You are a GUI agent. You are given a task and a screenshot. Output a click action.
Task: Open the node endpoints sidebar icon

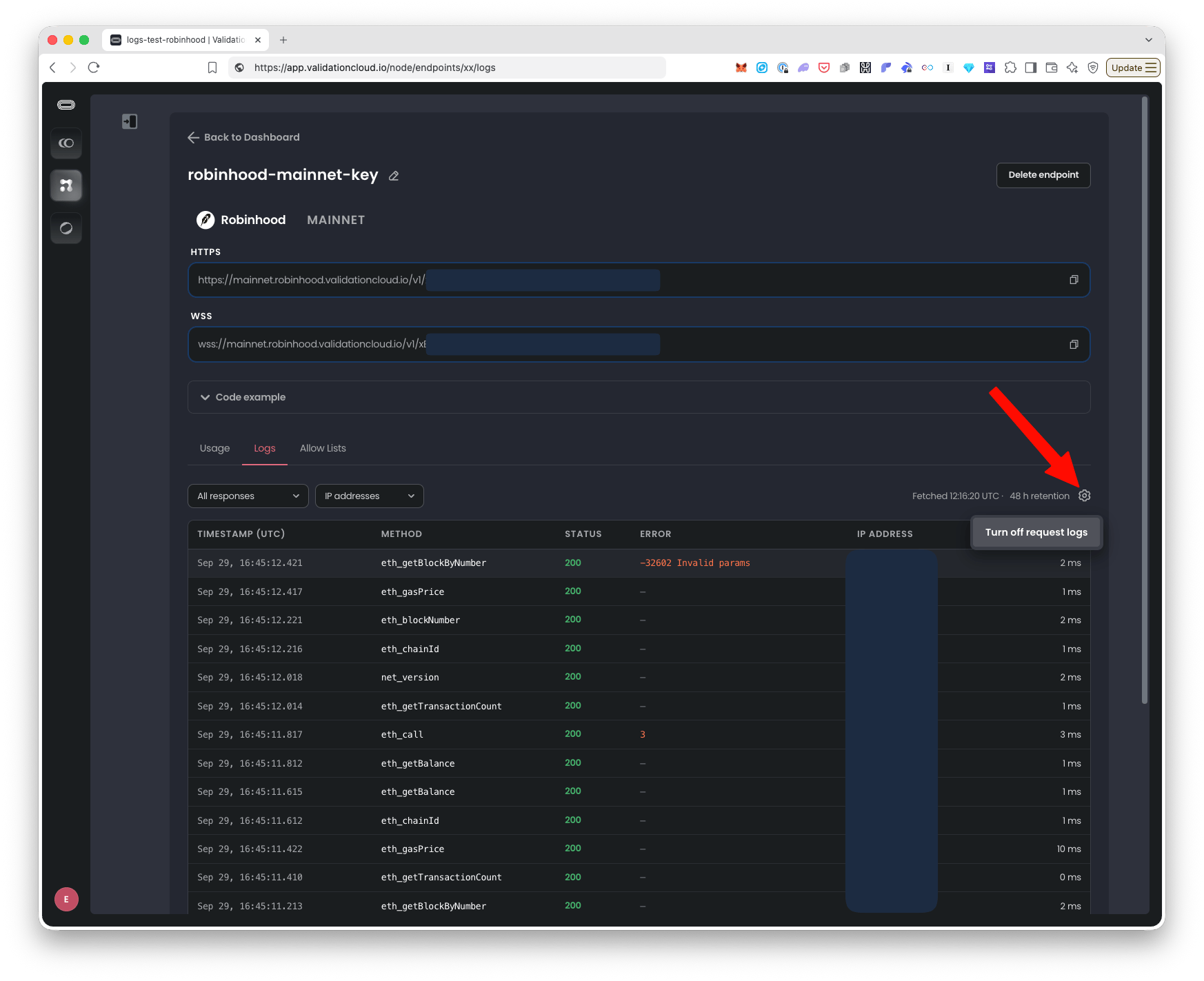coord(66,185)
